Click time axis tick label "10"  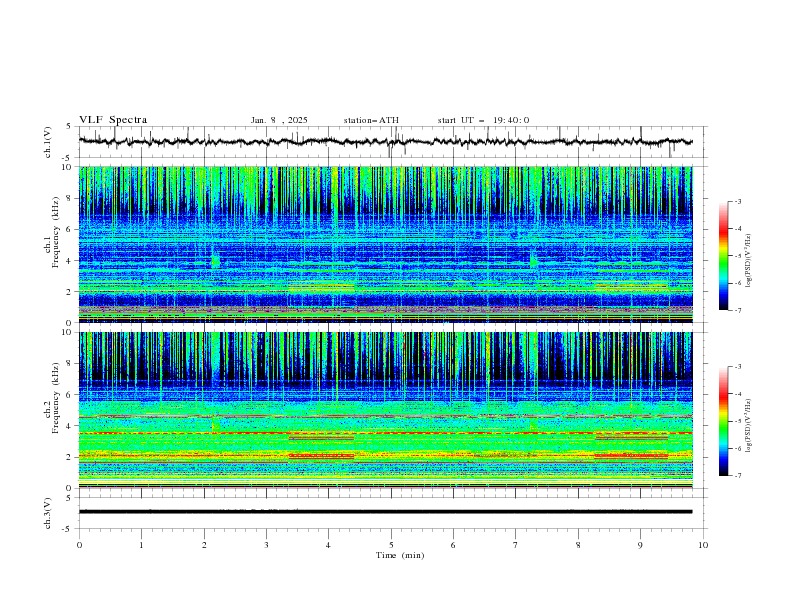tap(703, 545)
